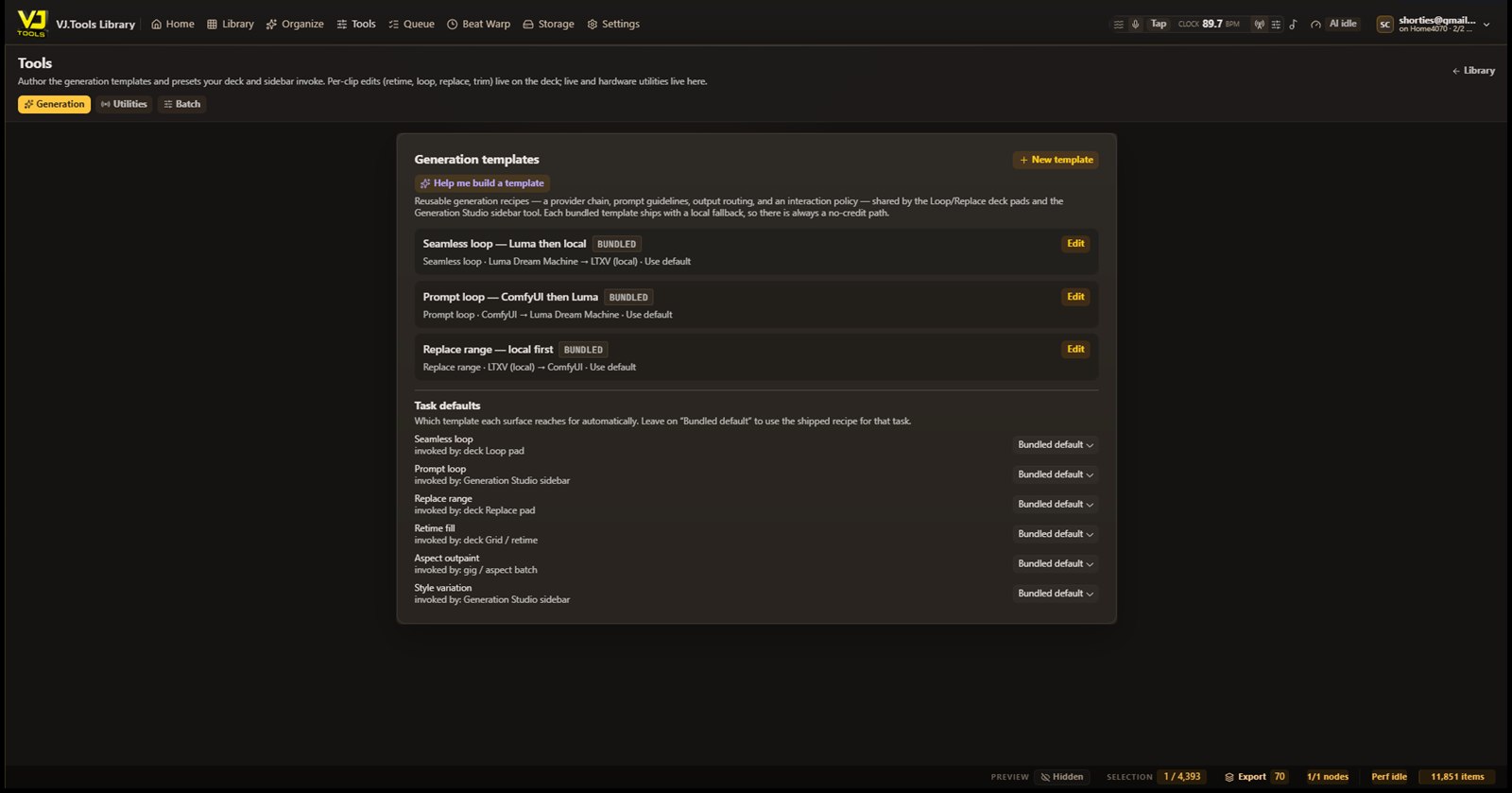
Task: Switch to the Batch tab
Action: (x=181, y=104)
